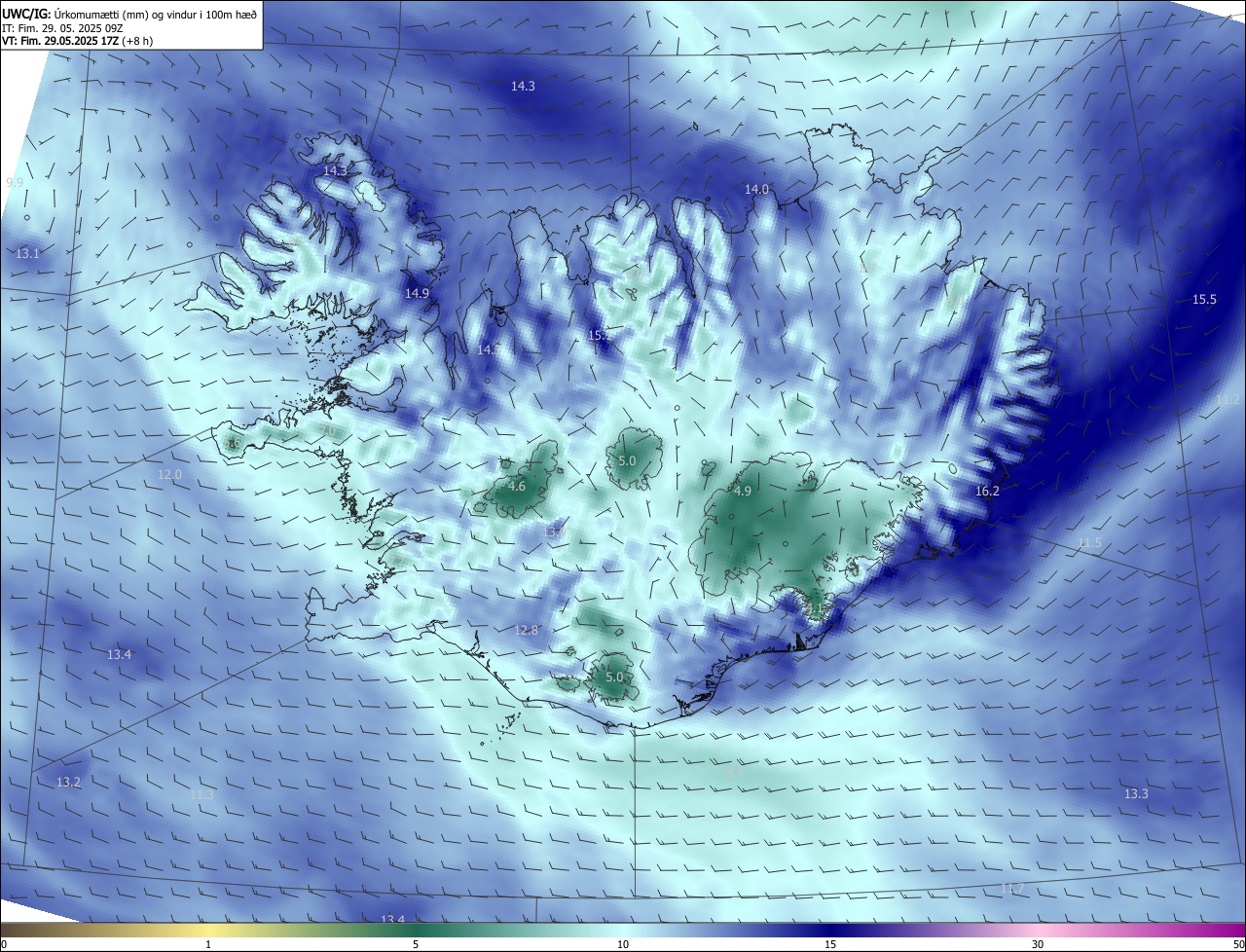Click the color scale tick label 5

tap(416, 944)
